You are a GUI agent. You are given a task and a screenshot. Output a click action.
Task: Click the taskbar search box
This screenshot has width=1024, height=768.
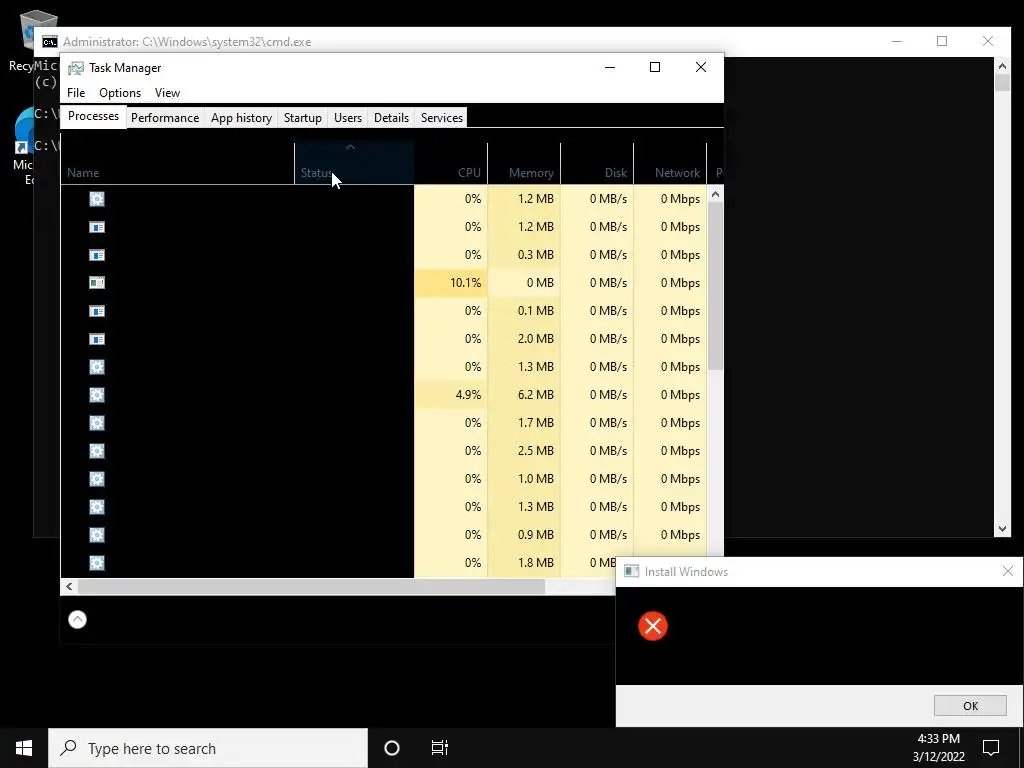(x=208, y=748)
